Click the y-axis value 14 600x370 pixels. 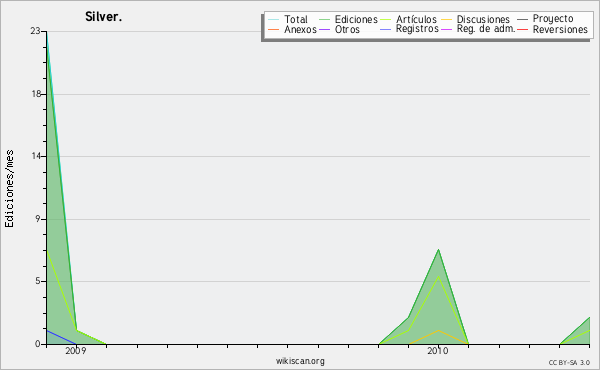pos(36,156)
